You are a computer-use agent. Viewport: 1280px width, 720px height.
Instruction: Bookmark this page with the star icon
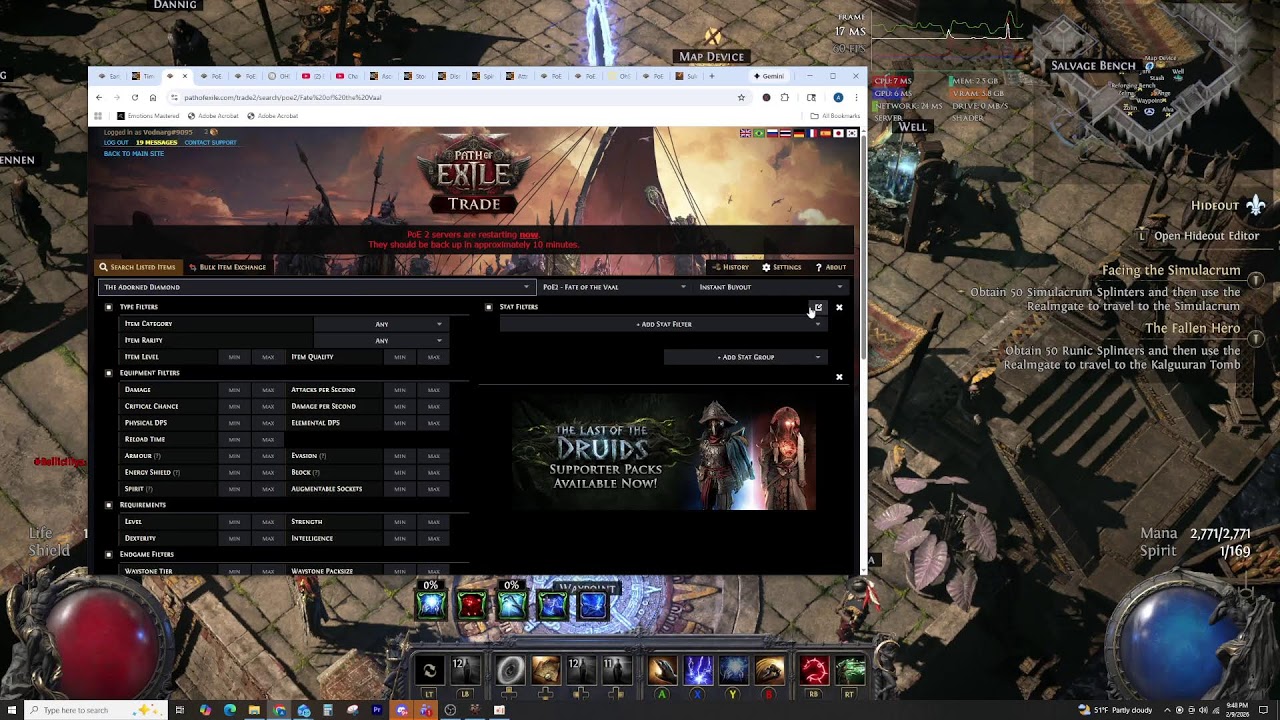741,97
